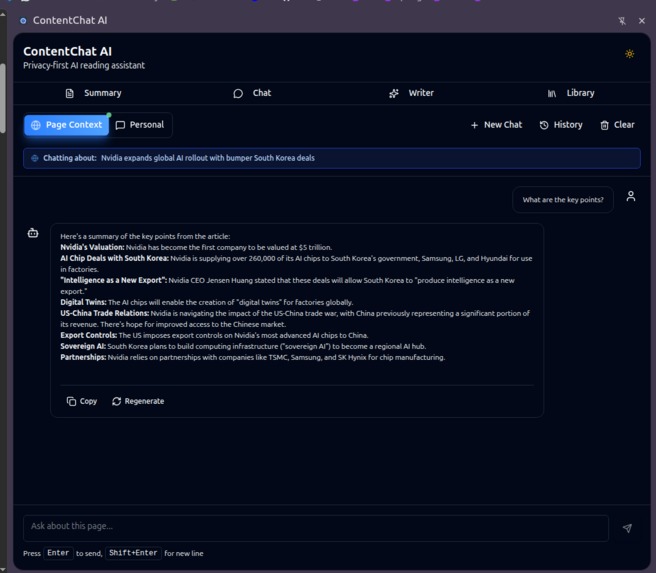The image size is (656, 573).
Task: Click the Copy clipboard icon
Action: (72, 401)
